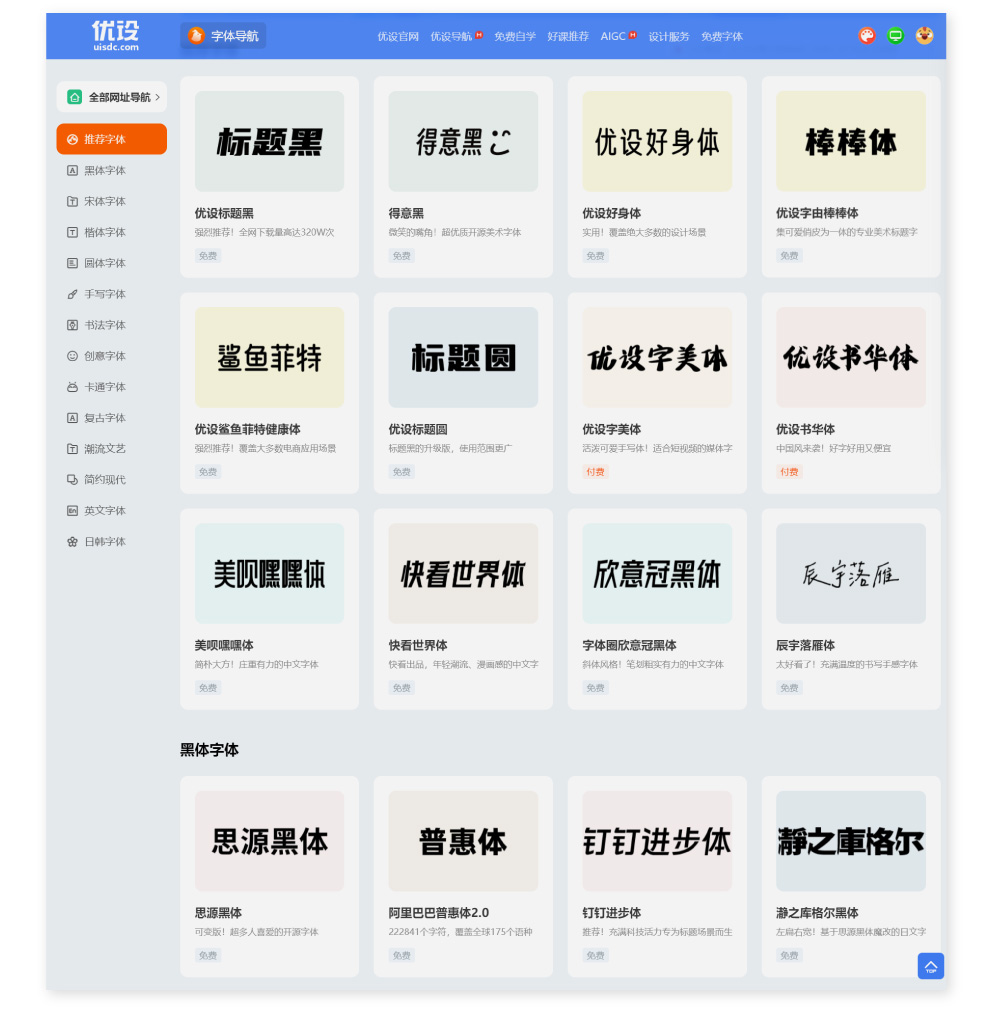The height and width of the screenshot is (1010, 1000).
Task: Select 手写字体 category label in sidebar
Action: tap(105, 294)
